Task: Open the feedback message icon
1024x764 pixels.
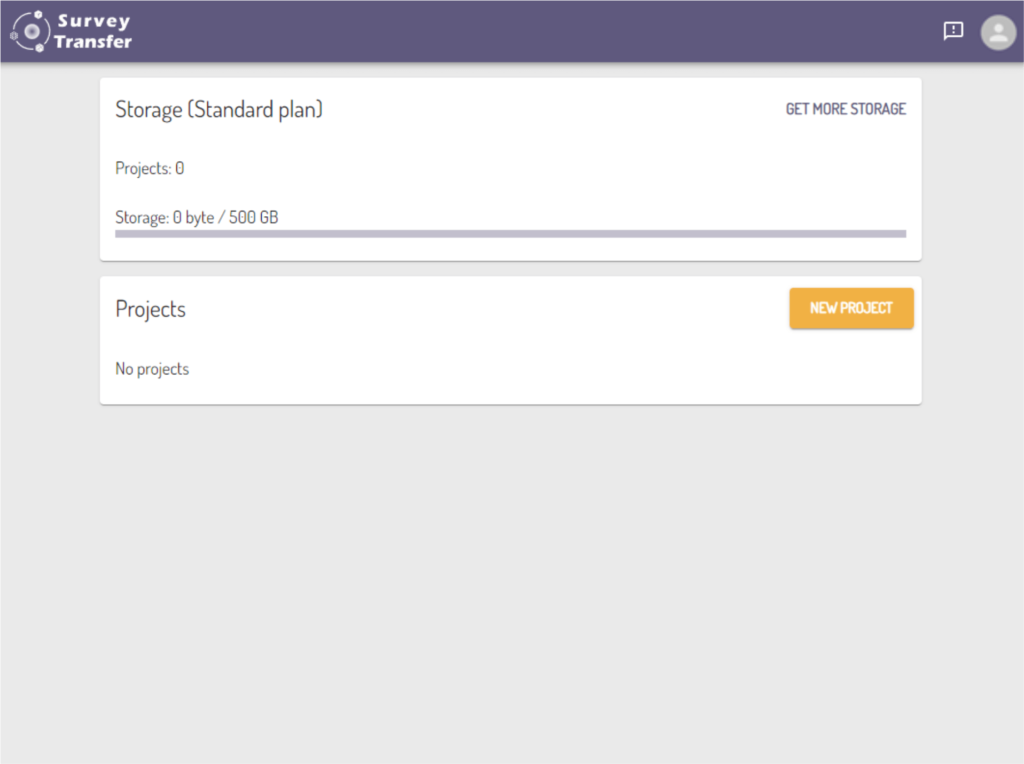Action: pyautogui.click(x=953, y=31)
